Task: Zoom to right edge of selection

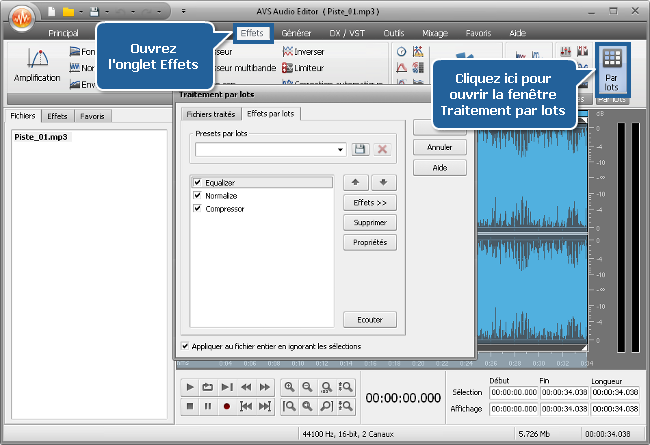Action: point(326,406)
